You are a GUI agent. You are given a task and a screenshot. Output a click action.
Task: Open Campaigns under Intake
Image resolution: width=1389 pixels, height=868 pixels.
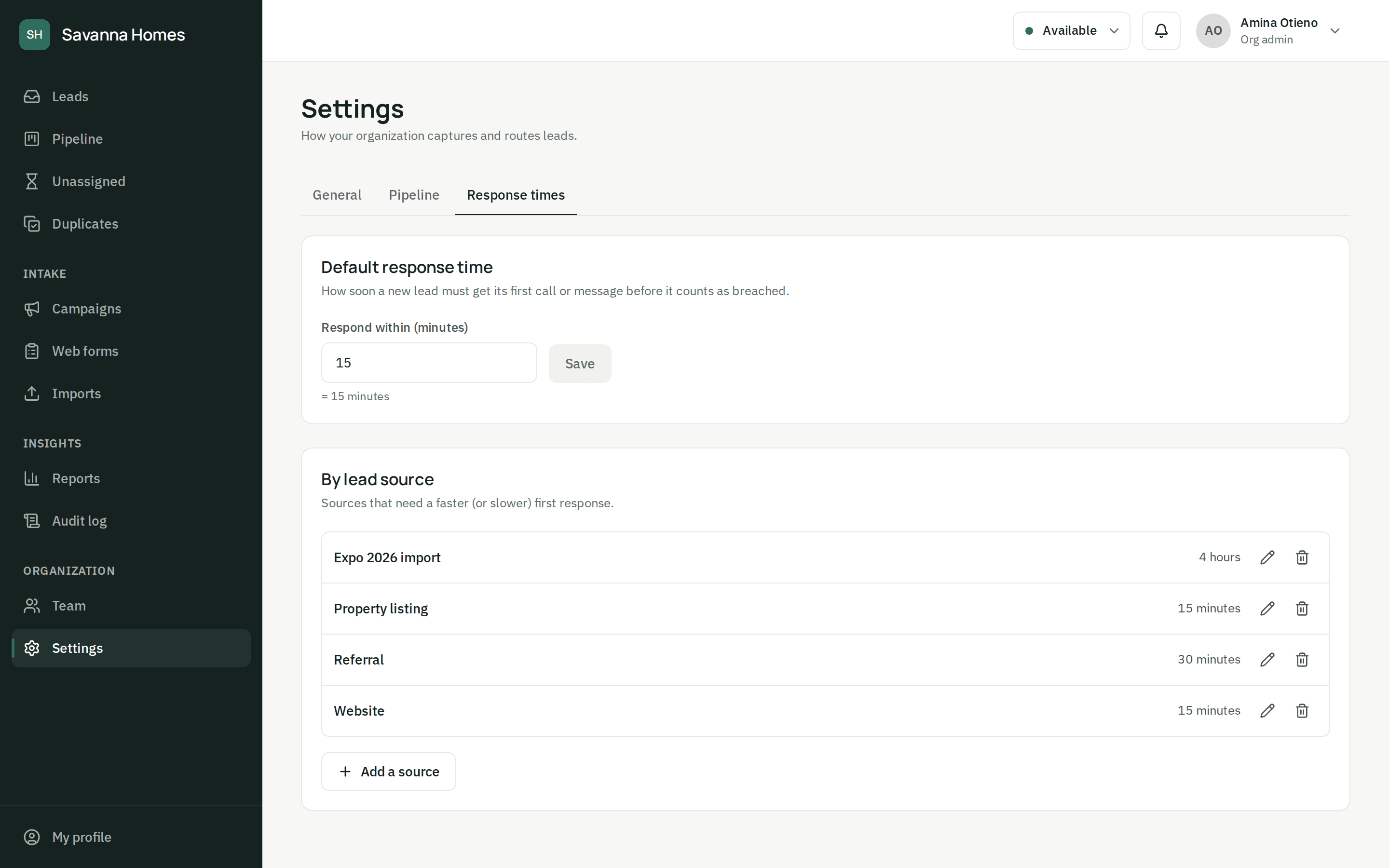pos(131,309)
